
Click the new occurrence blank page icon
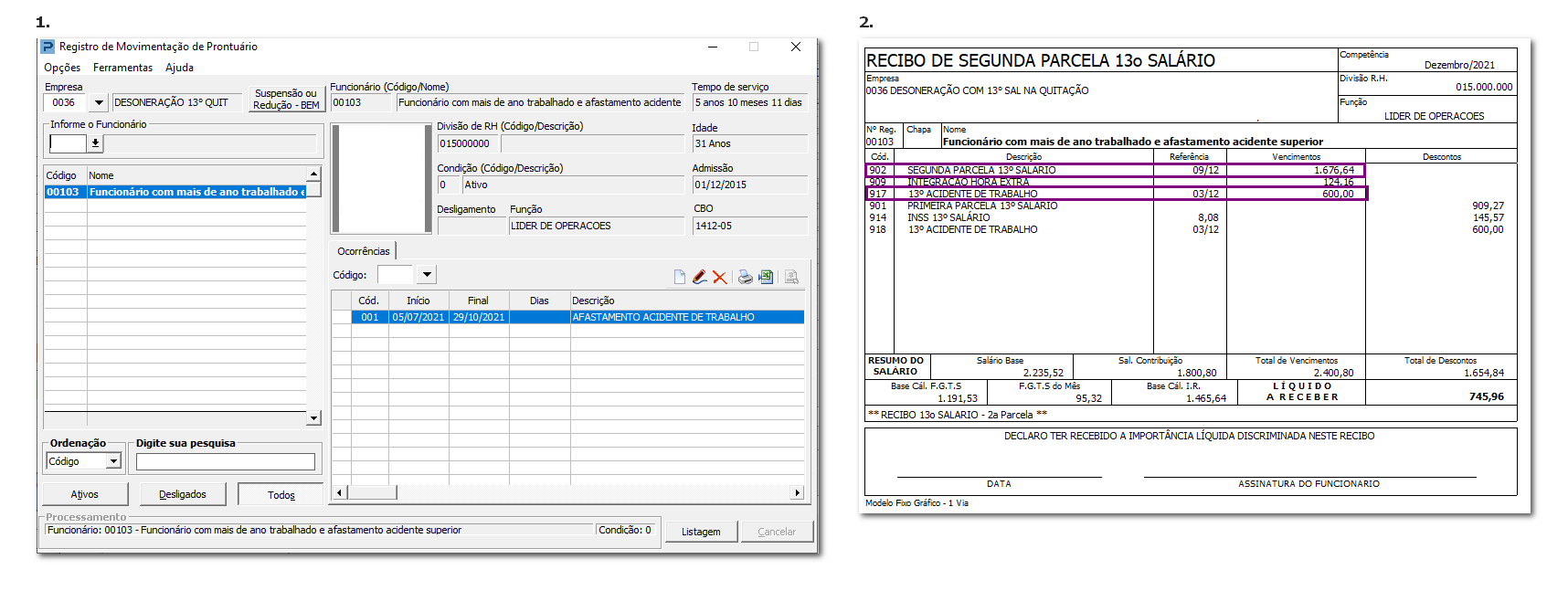click(680, 277)
